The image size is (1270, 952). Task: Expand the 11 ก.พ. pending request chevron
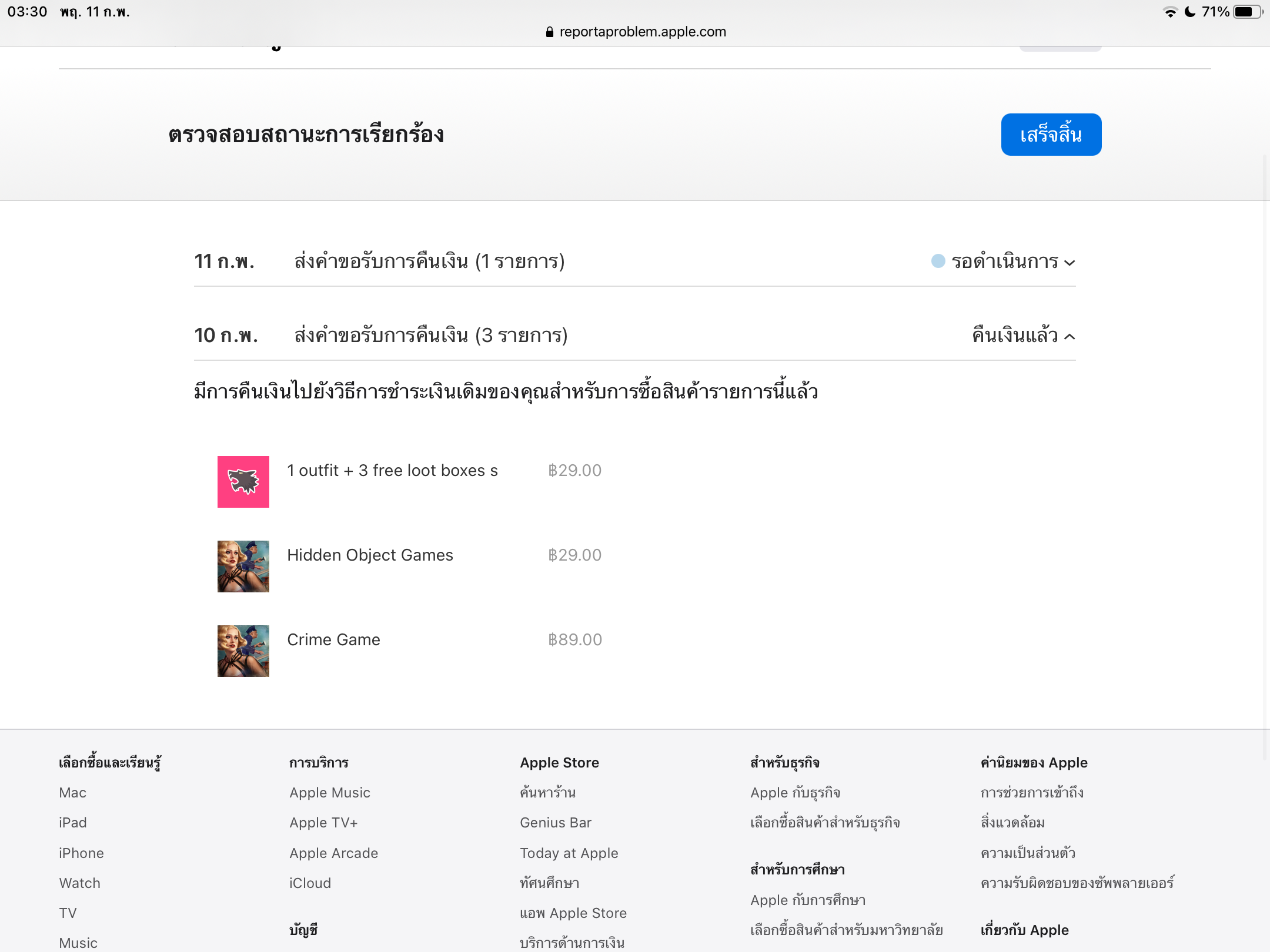(1070, 263)
